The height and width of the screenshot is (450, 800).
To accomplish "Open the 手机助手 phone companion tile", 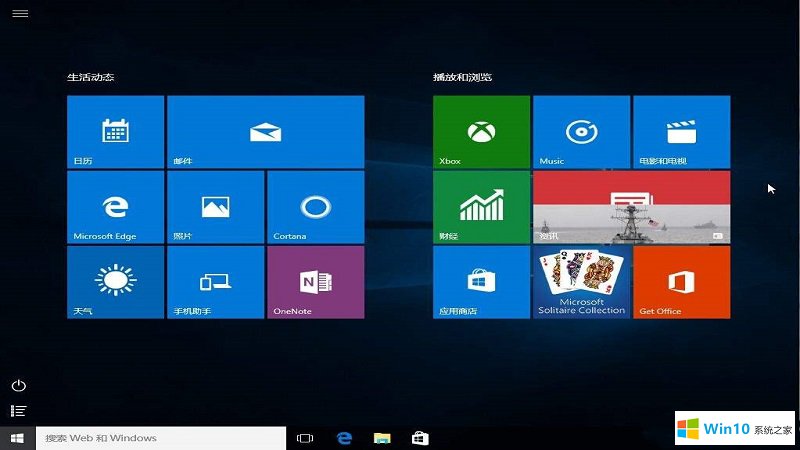I will (x=215, y=282).
